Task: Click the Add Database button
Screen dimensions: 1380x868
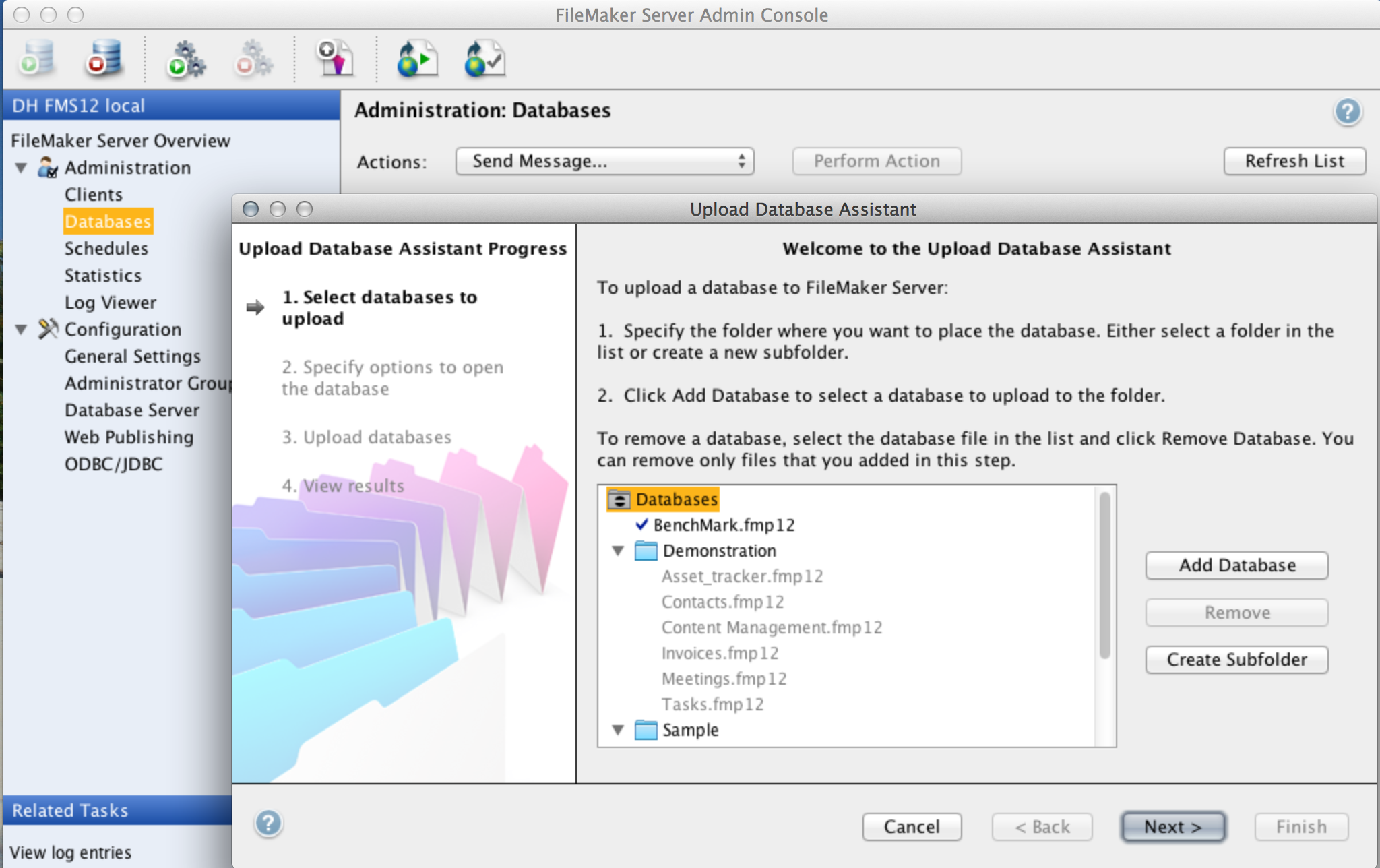Action: click(1237, 565)
